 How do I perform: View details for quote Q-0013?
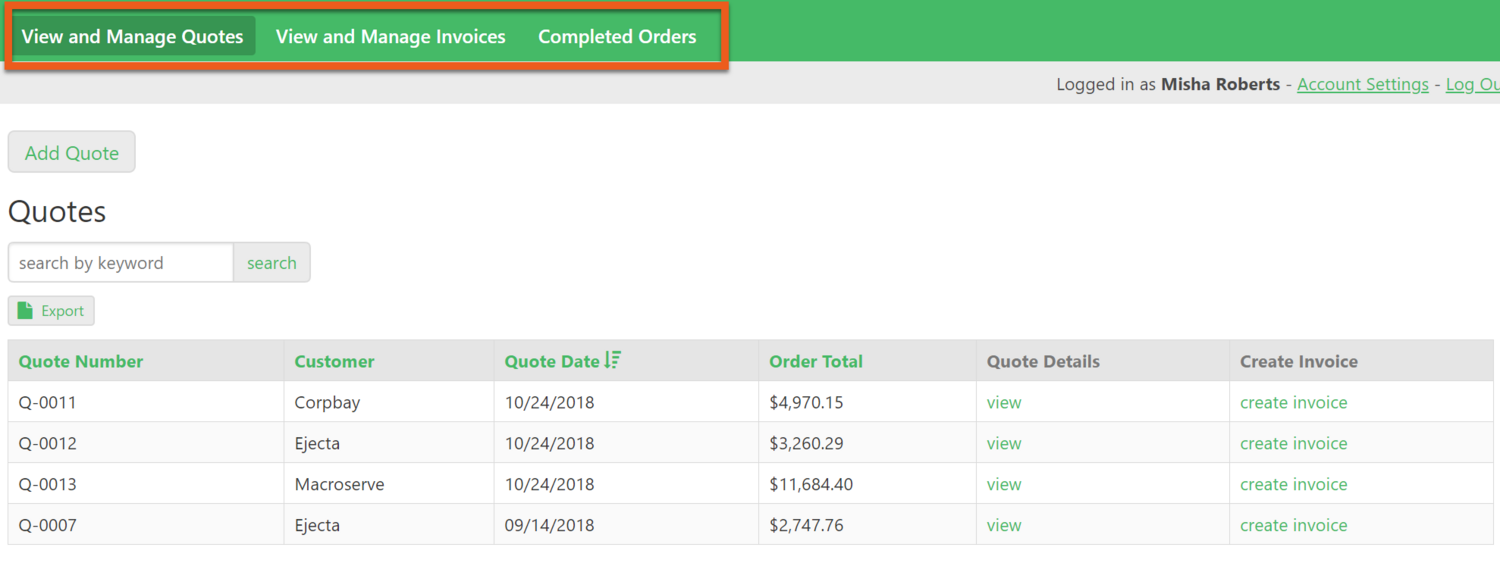pyautogui.click(x=1004, y=485)
